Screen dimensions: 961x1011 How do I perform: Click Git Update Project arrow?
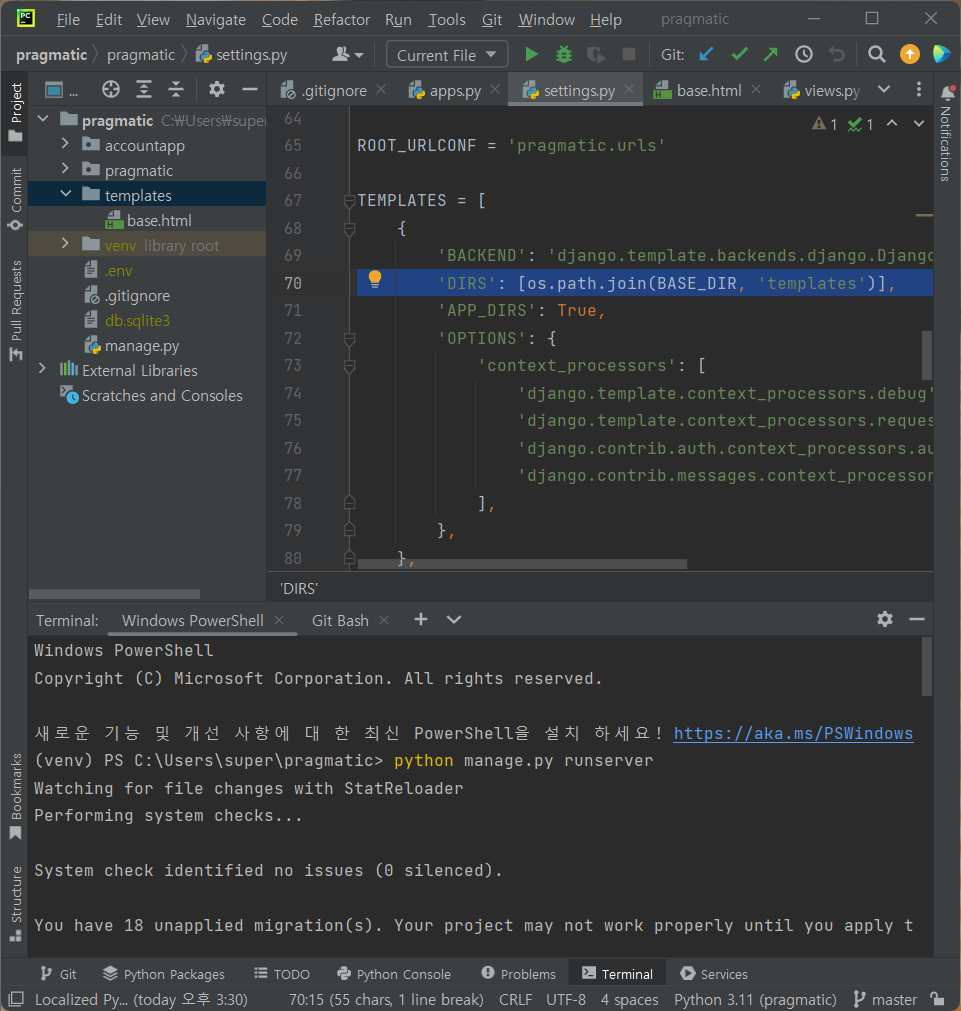click(x=707, y=55)
